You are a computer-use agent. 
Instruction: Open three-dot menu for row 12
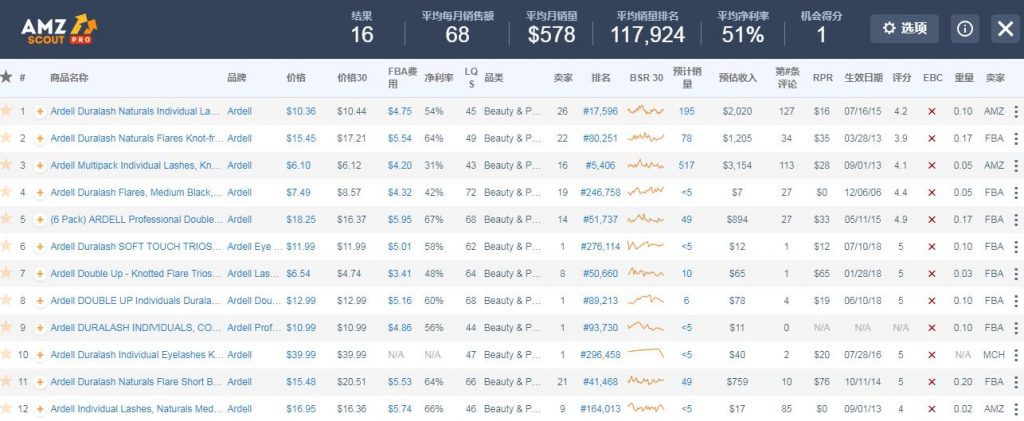click(x=1016, y=408)
